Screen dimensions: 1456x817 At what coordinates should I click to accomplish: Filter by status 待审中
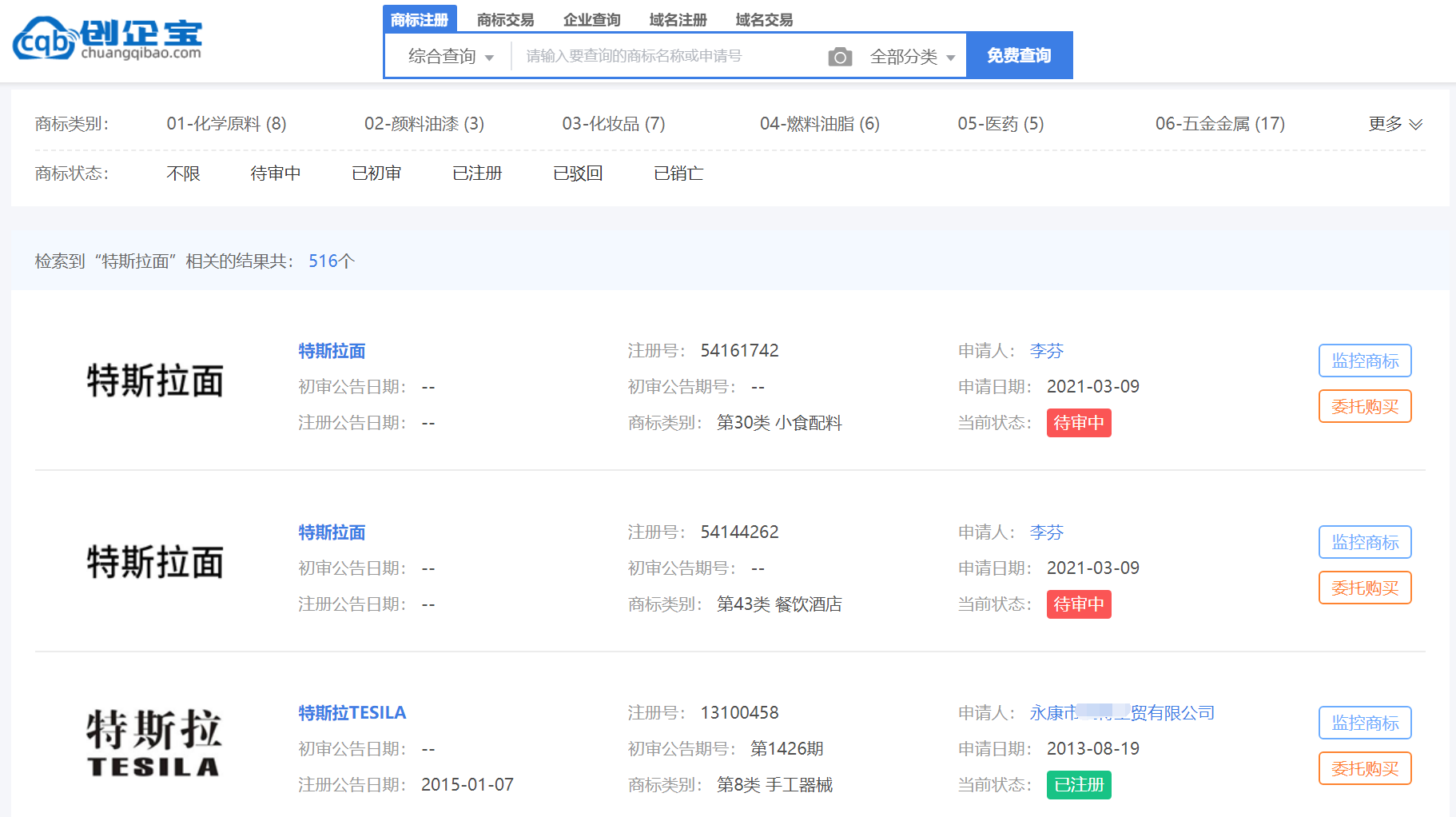(275, 173)
